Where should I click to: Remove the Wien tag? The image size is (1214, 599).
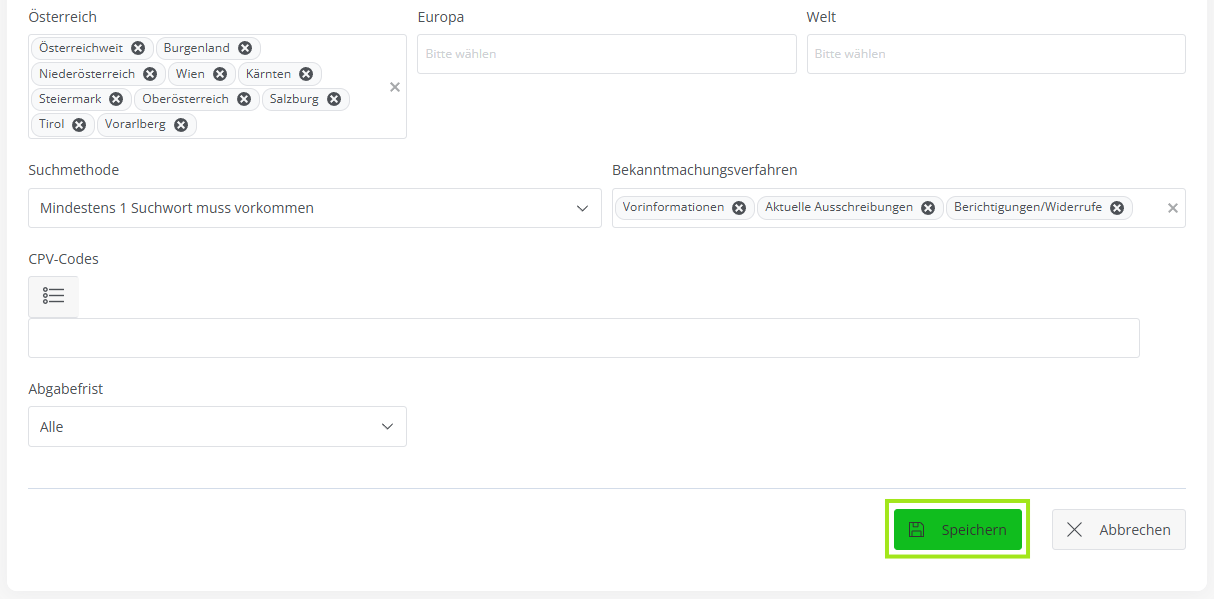tap(220, 74)
